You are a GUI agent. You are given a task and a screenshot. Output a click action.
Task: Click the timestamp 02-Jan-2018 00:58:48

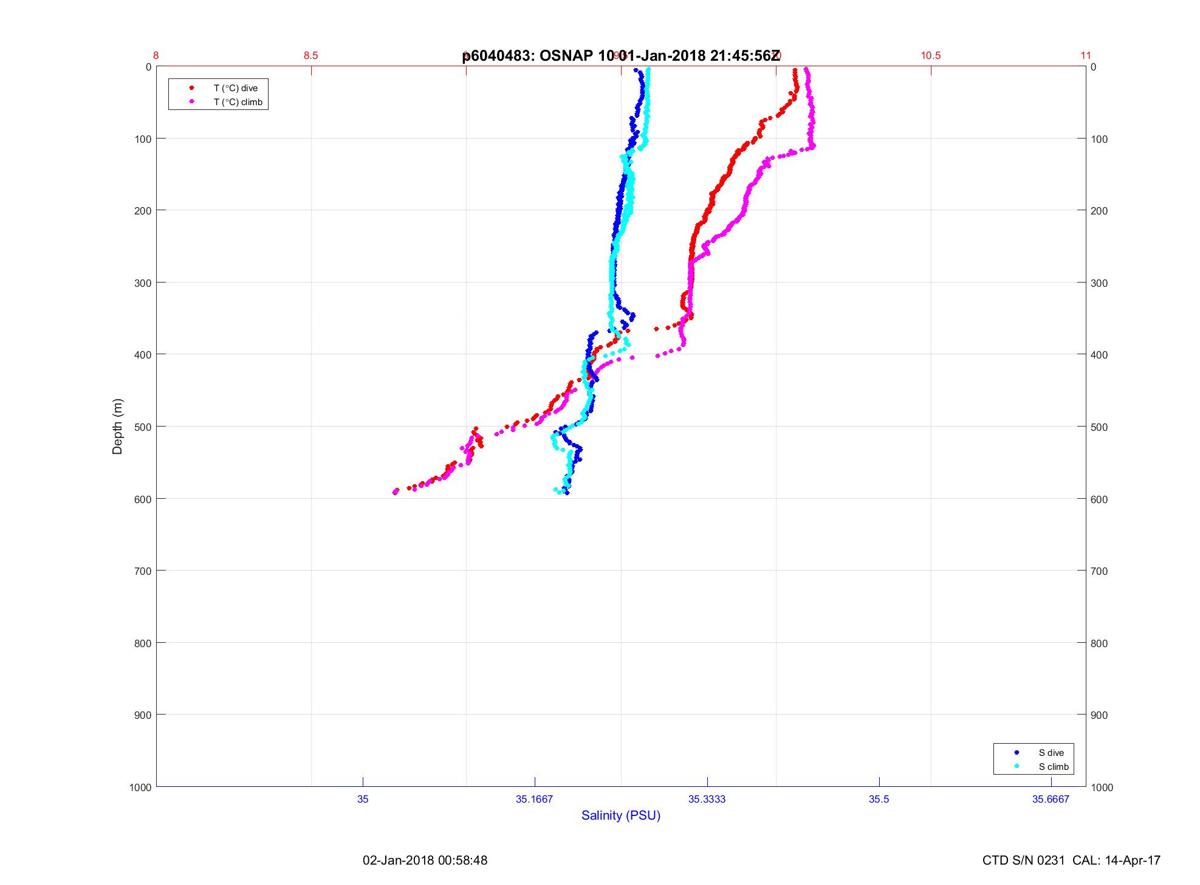tap(425, 860)
